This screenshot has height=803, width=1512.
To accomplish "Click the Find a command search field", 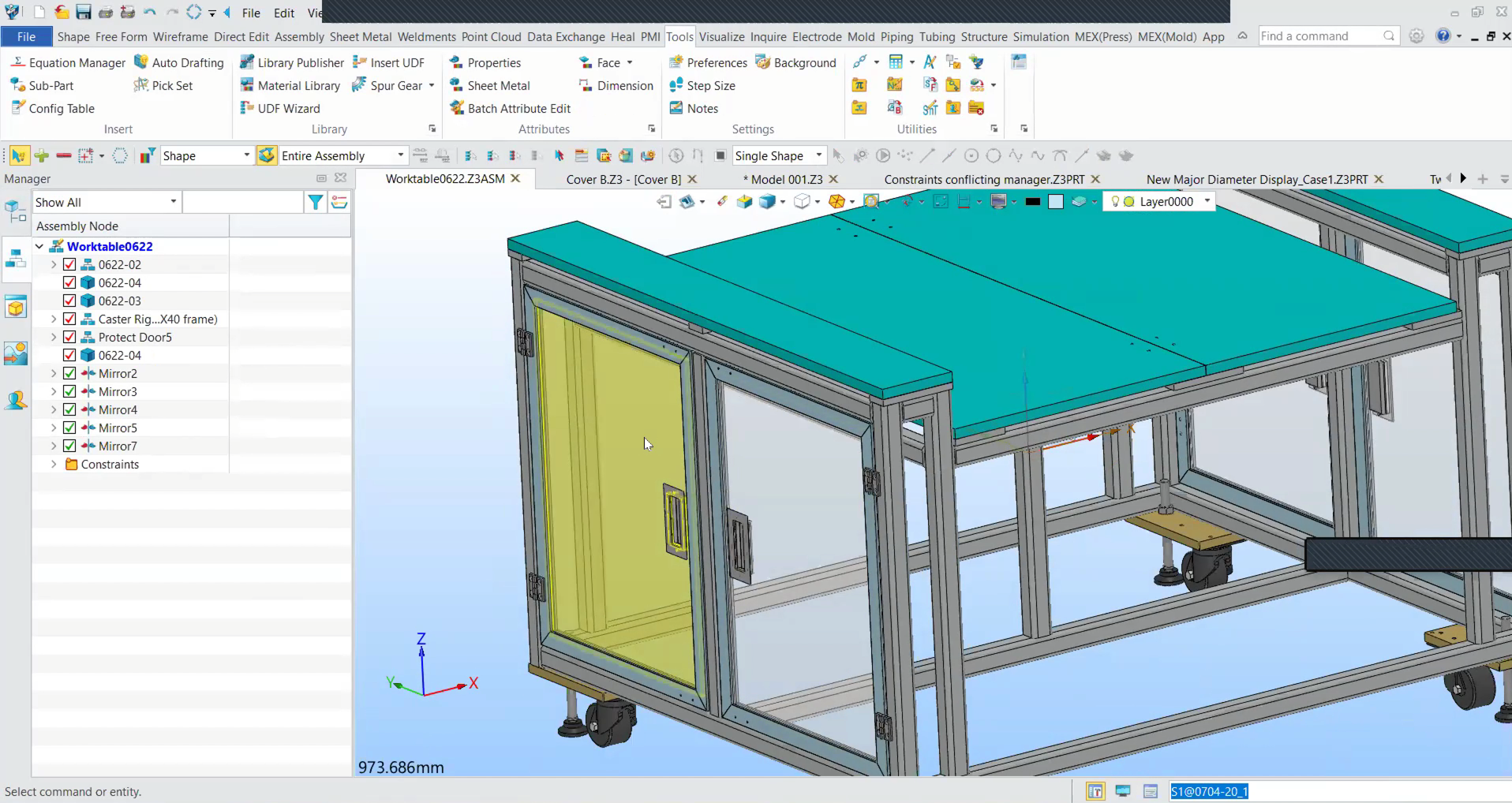I will coord(1319,36).
